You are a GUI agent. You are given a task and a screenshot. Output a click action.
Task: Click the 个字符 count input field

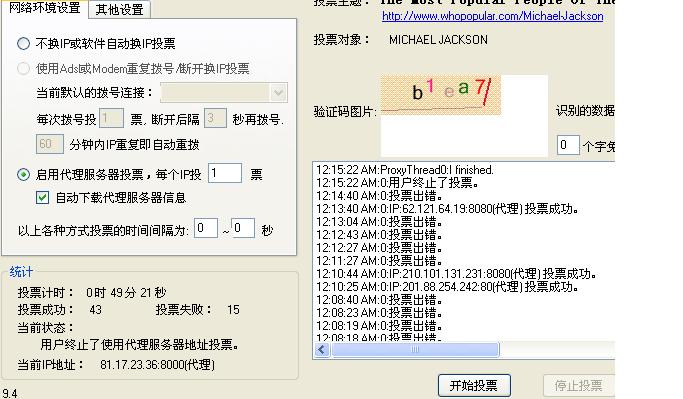pos(568,145)
